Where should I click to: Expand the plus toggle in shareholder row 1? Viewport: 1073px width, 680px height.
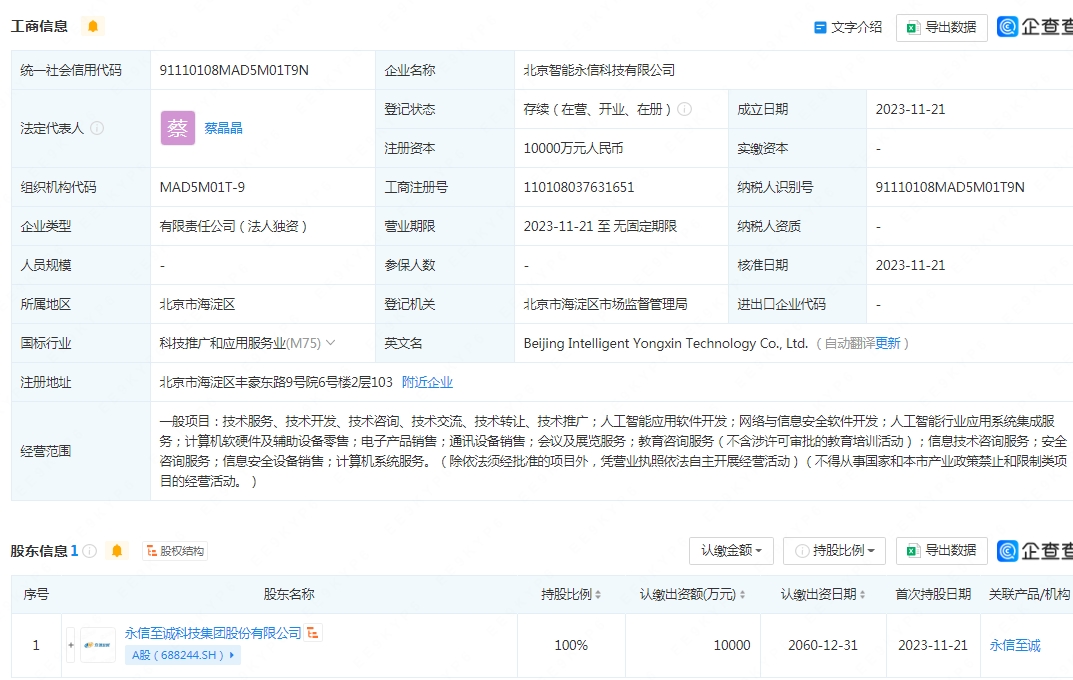point(70,644)
